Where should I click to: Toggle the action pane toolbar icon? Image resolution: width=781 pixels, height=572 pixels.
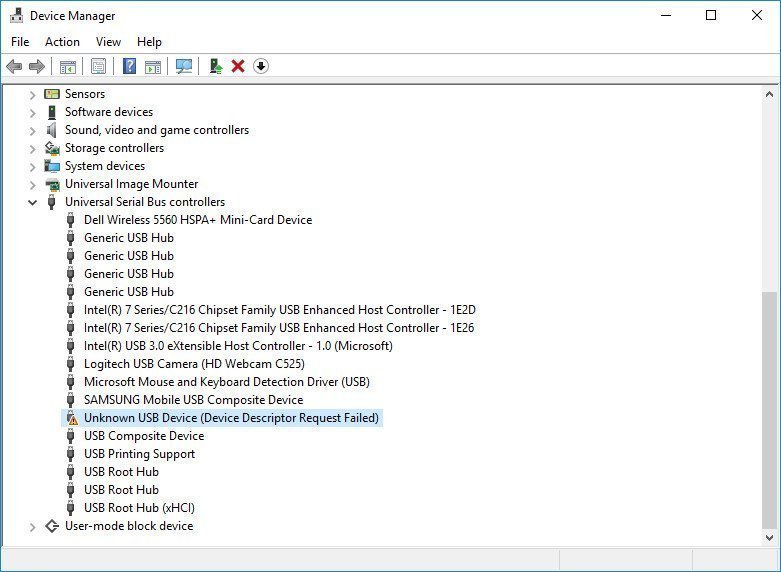click(153, 66)
